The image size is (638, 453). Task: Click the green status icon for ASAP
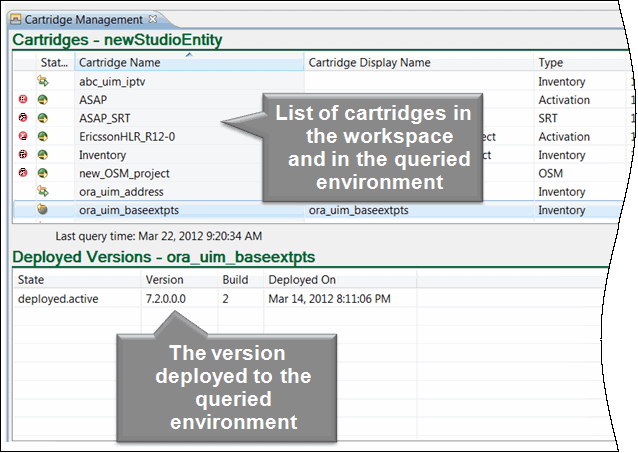click(43, 100)
